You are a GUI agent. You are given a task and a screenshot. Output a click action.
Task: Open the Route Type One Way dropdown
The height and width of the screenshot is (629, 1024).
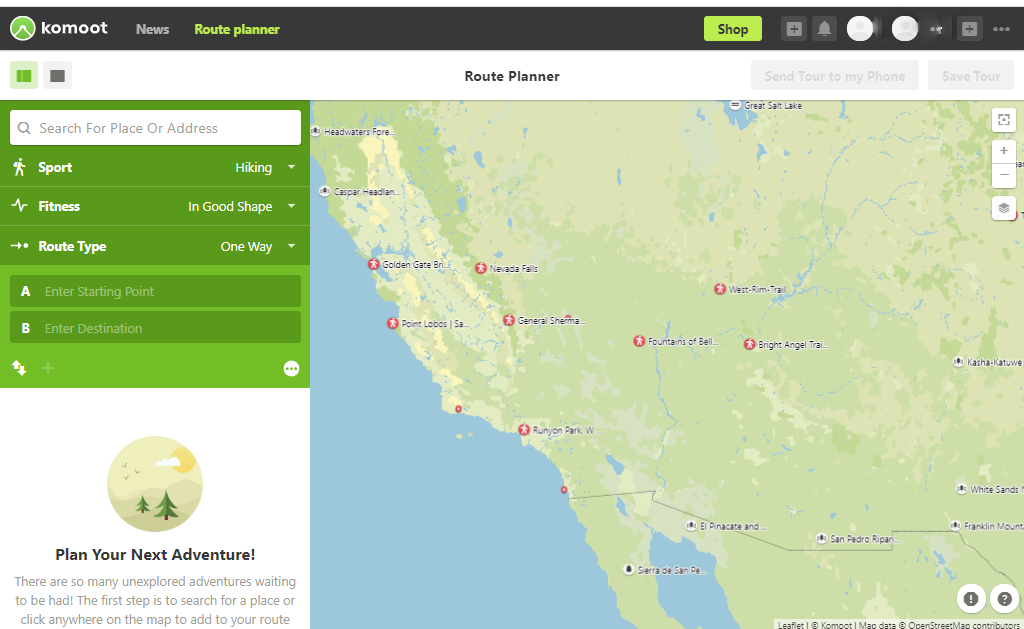coord(155,246)
